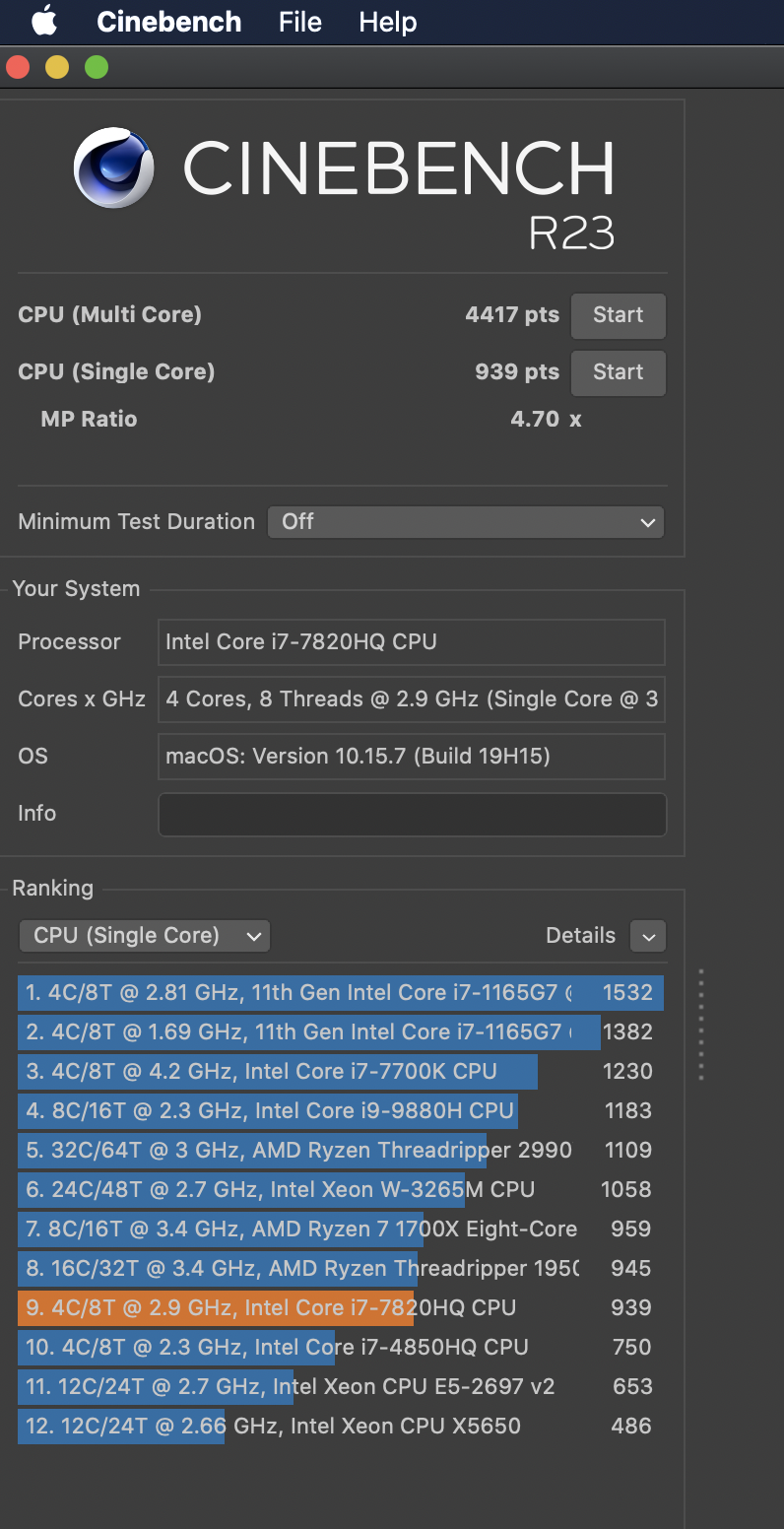This screenshot has width=784, height=1529.
Task: Click the Cores x GHz field
Action: tap(412, 699)
